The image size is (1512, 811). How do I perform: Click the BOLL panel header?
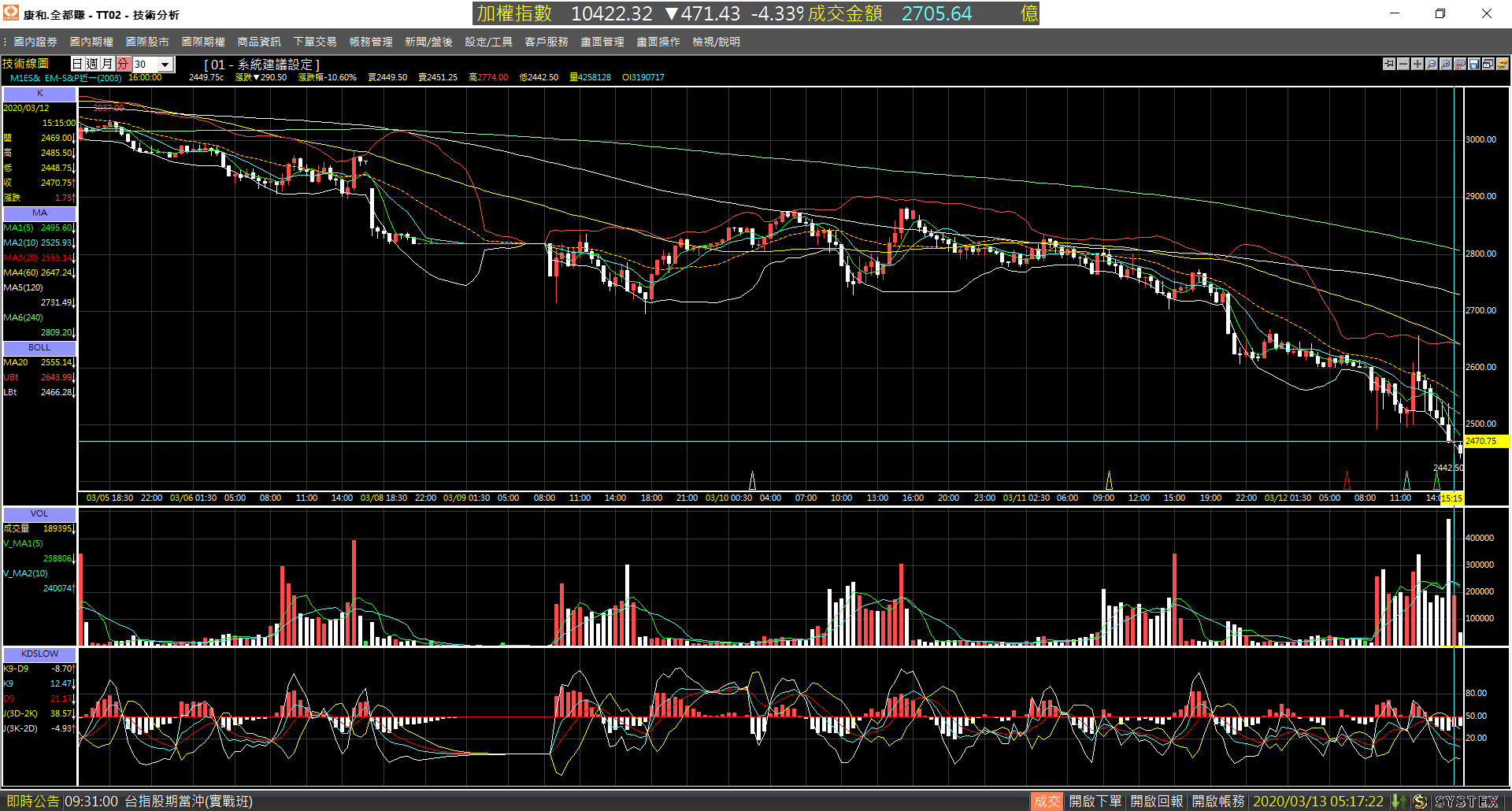(39, 348)
